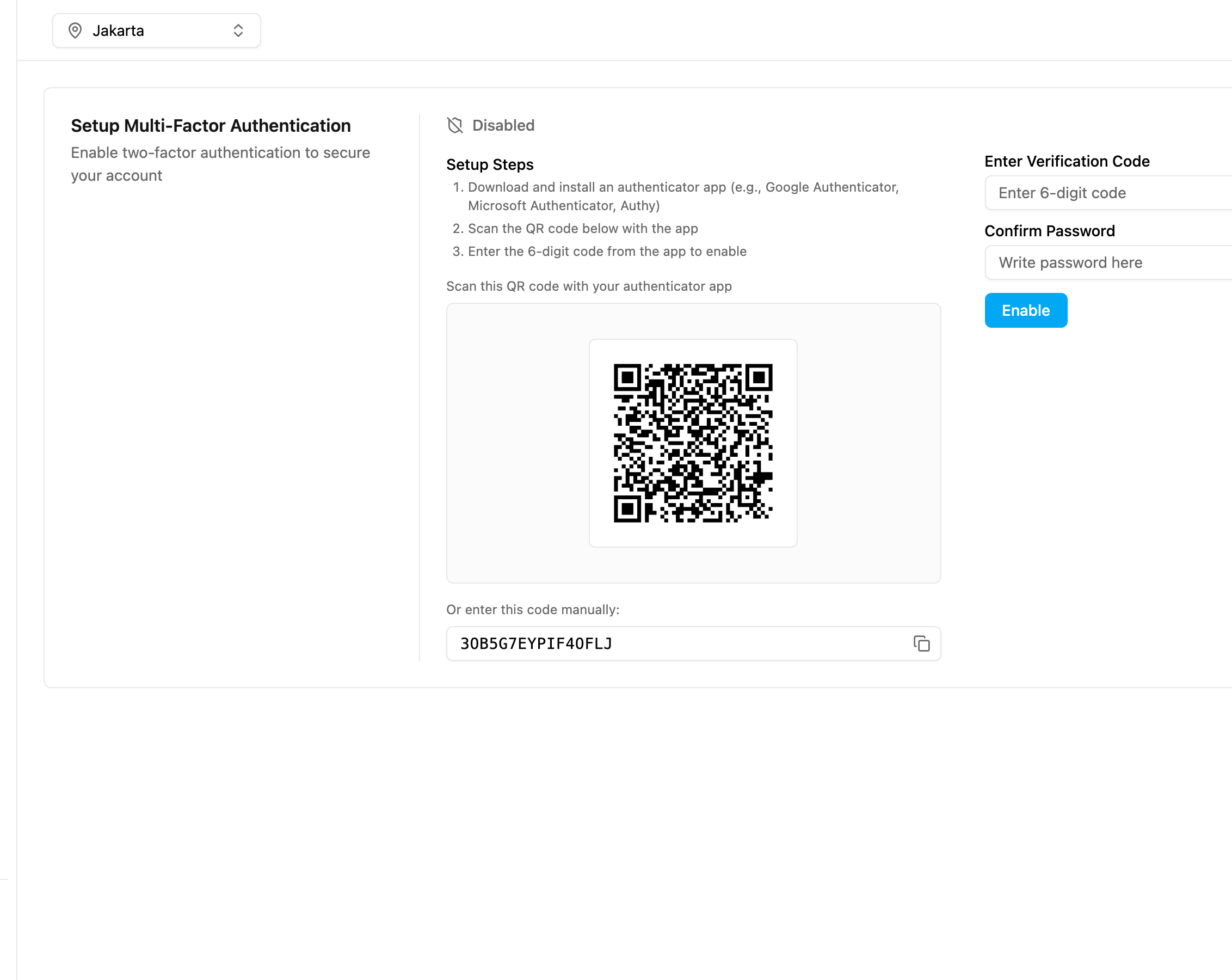Viewport: 1232px width, 980px height.
Task: Copy the manual code with copy icon
Action: click(921, 643)
